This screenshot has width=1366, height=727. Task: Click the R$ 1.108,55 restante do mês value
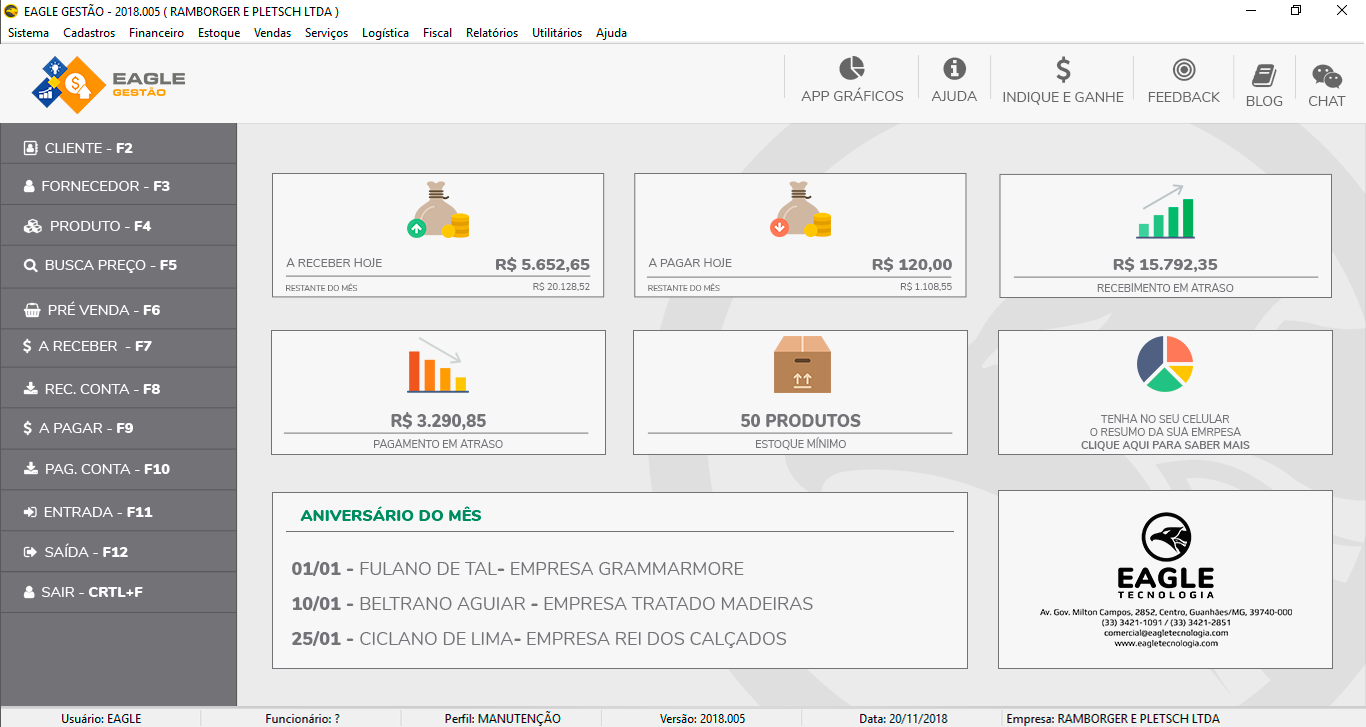coord(926,287)
